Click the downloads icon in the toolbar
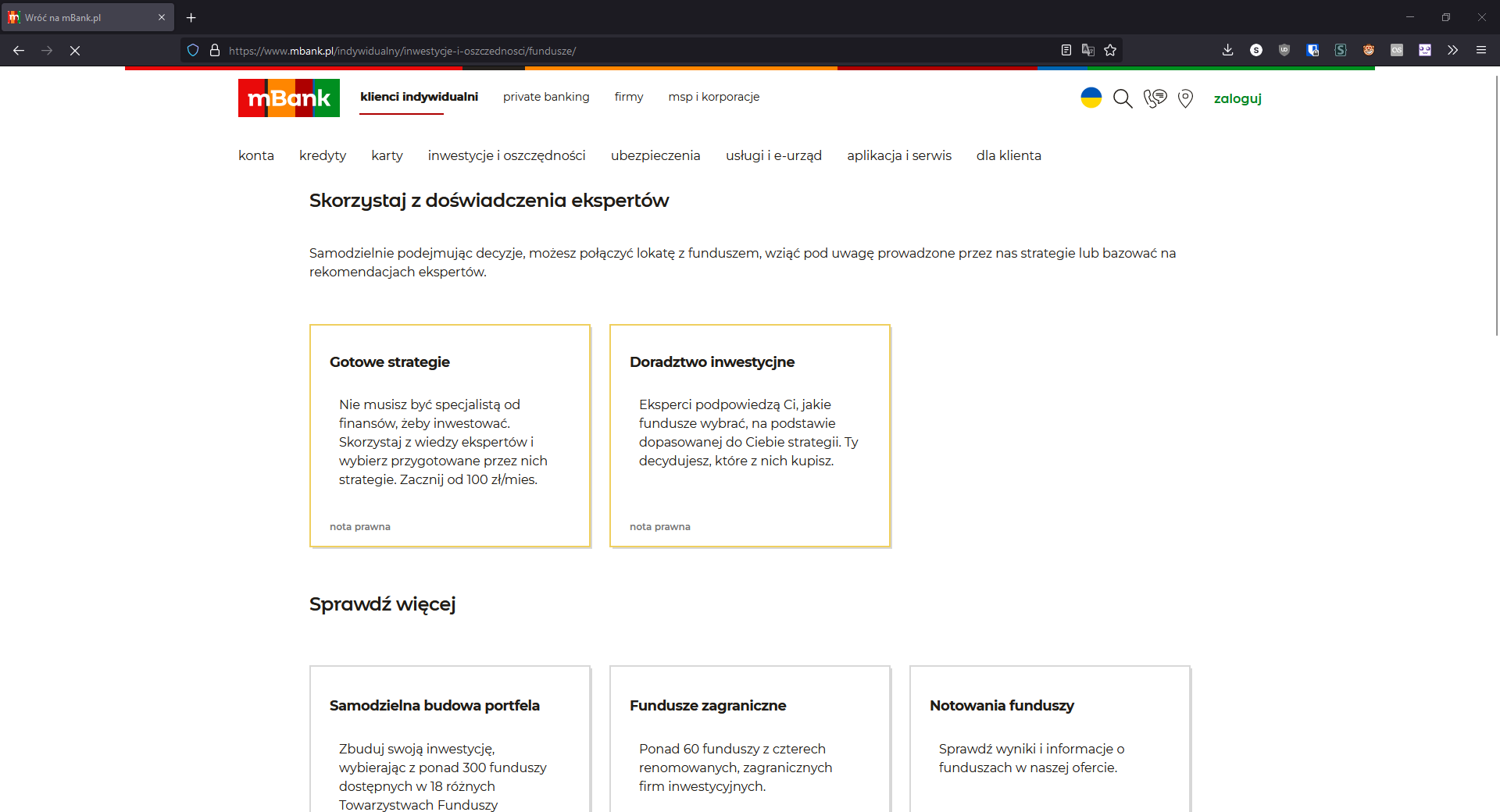The height and width of the screenshot is (812, 1500). pyautogui.click(x=1227, y=50)
